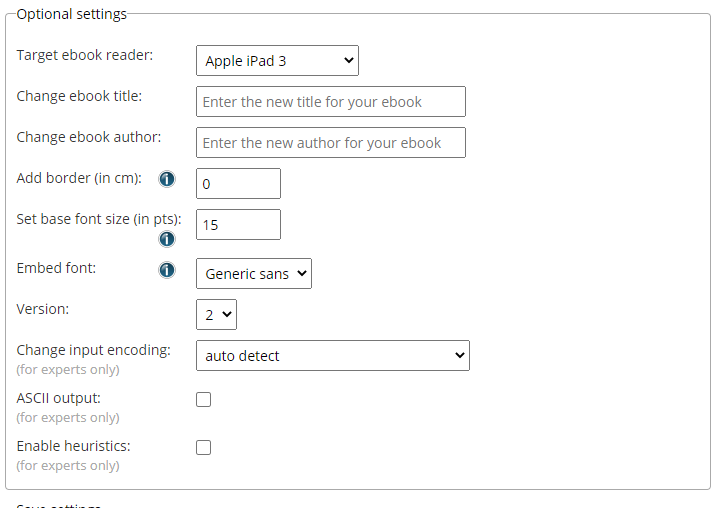This screenshot has width=717, height=508.
Task: Enable the heuristics checkbox
Action: click(x=203, y=447)
